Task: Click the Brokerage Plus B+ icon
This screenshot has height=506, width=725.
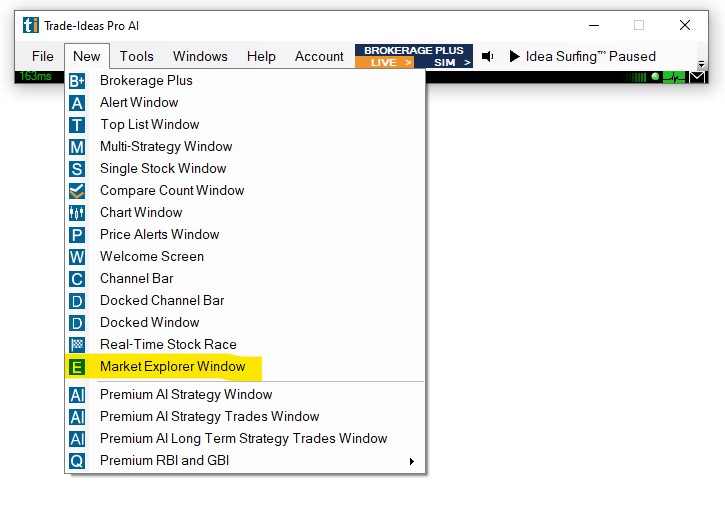Action: click(x=77, y=80)
